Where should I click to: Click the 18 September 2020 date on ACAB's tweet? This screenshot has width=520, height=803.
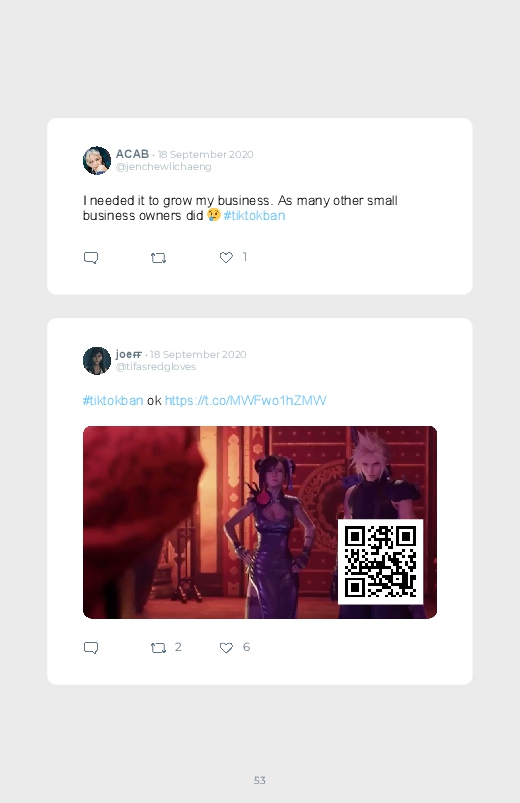coord(205,154)
